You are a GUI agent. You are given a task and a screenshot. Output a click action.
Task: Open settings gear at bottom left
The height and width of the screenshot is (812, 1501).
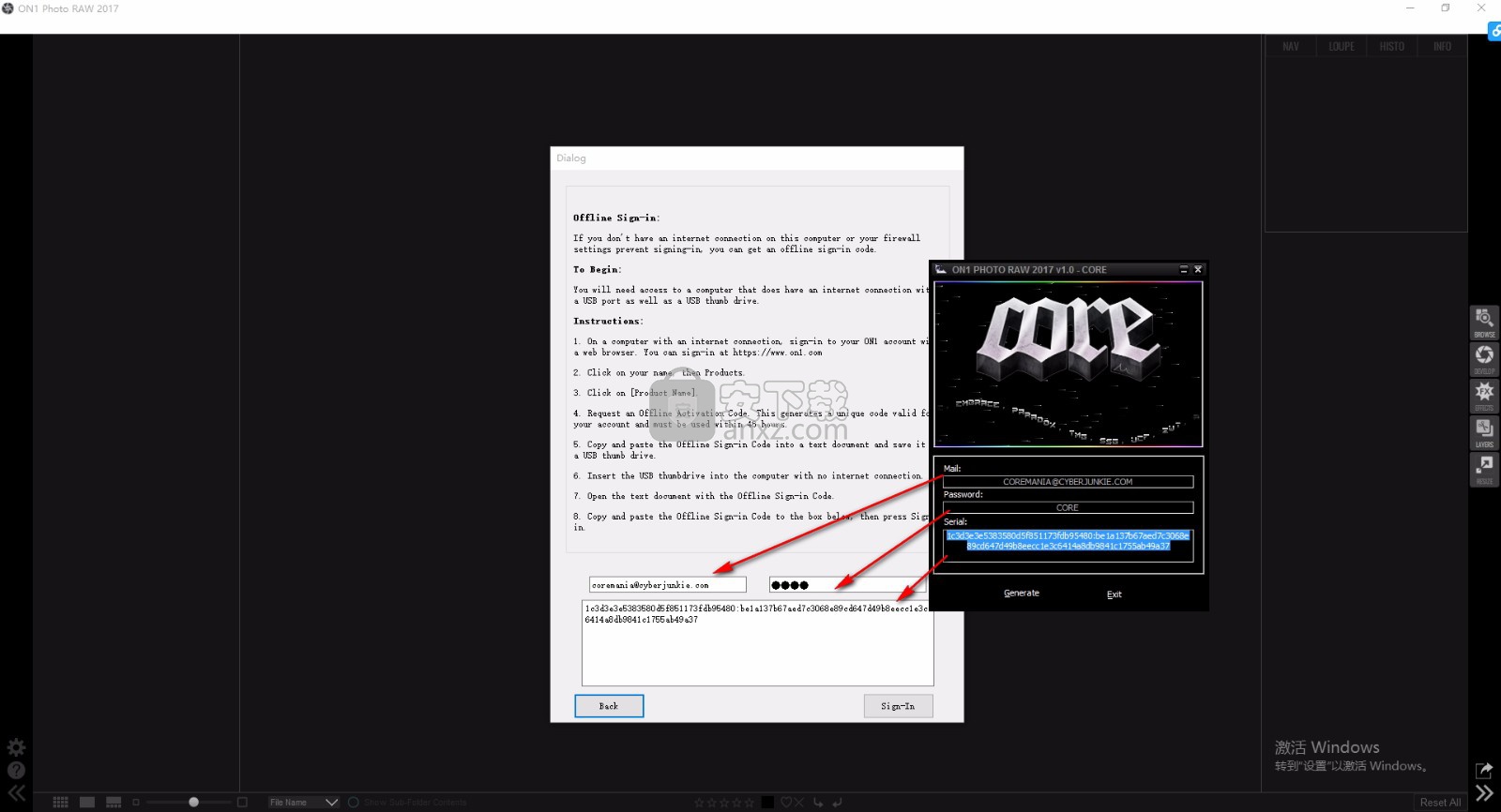tap(16, 747)
